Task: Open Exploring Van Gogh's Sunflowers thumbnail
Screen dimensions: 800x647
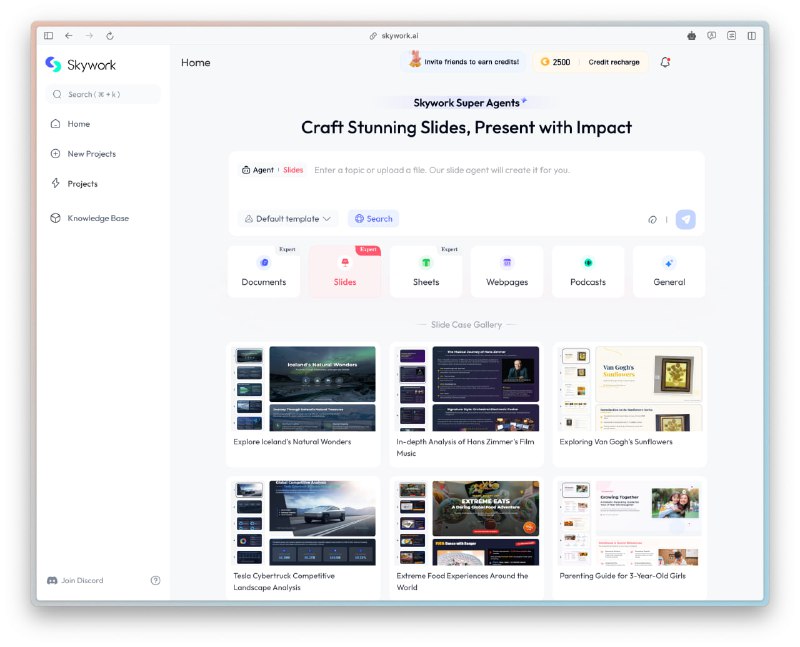Action: [x=630, y=389]
